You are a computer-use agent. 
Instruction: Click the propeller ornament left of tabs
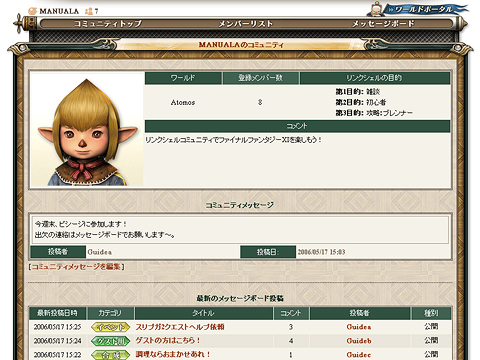[x=19, y=24]
